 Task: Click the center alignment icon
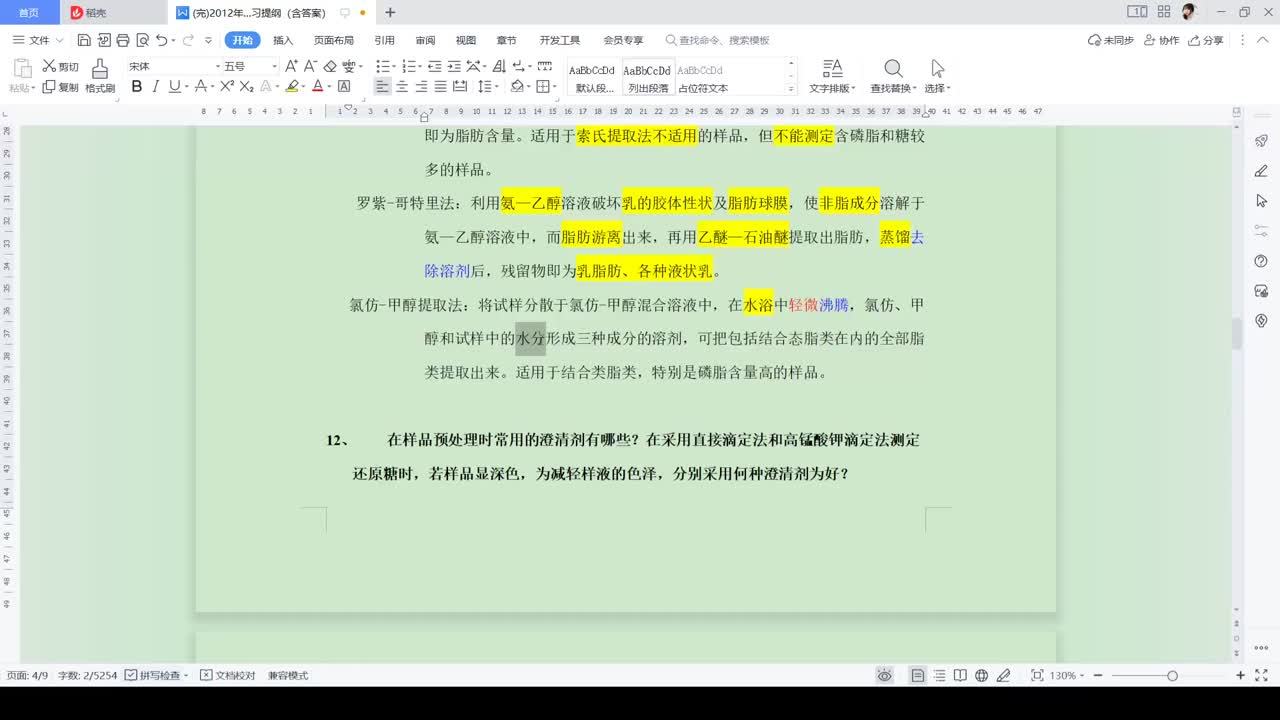(x=402, y=87)
